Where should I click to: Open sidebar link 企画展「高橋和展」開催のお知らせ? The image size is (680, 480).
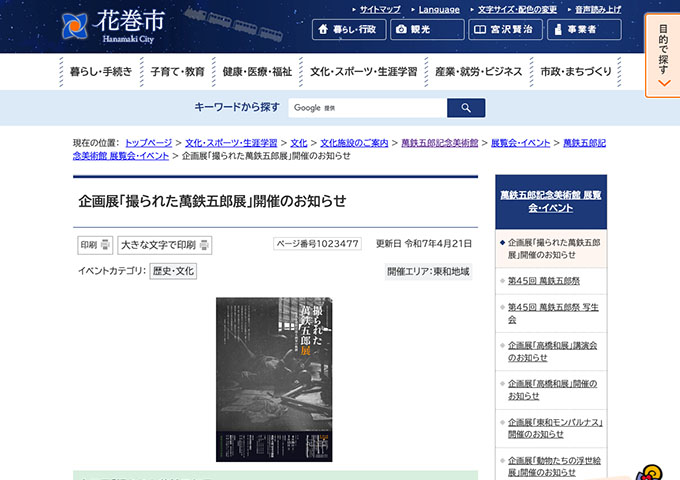pos(552,390)
